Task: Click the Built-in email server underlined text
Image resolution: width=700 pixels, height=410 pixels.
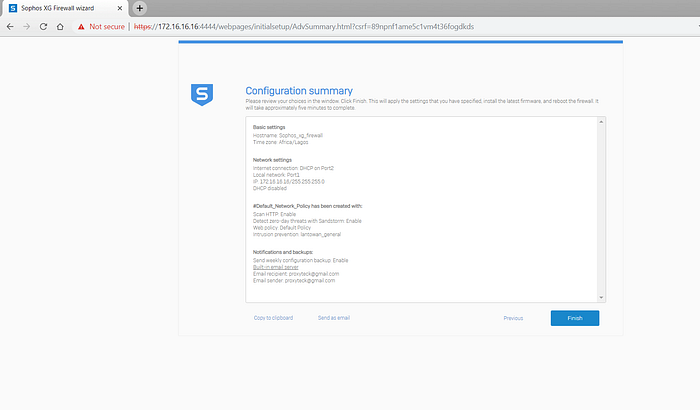Action: click(x=275, y=267)
